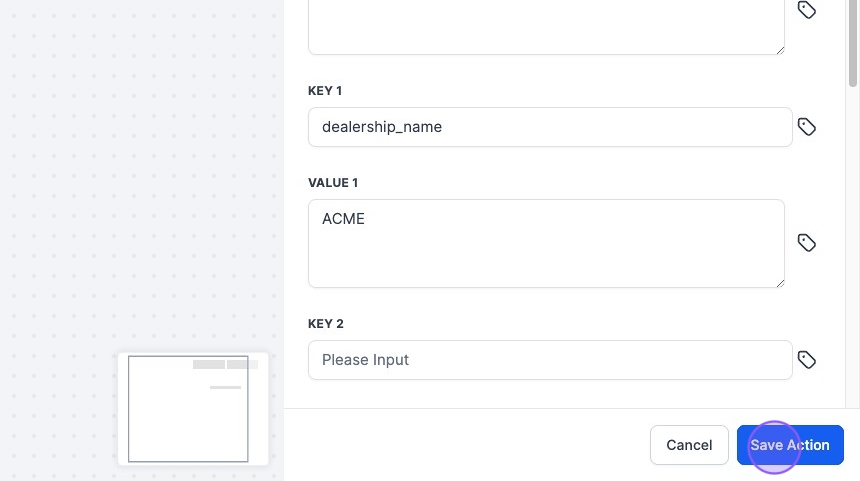Open custom values tag next to KEY 2

pyautogui.click(x=807, y=360)
